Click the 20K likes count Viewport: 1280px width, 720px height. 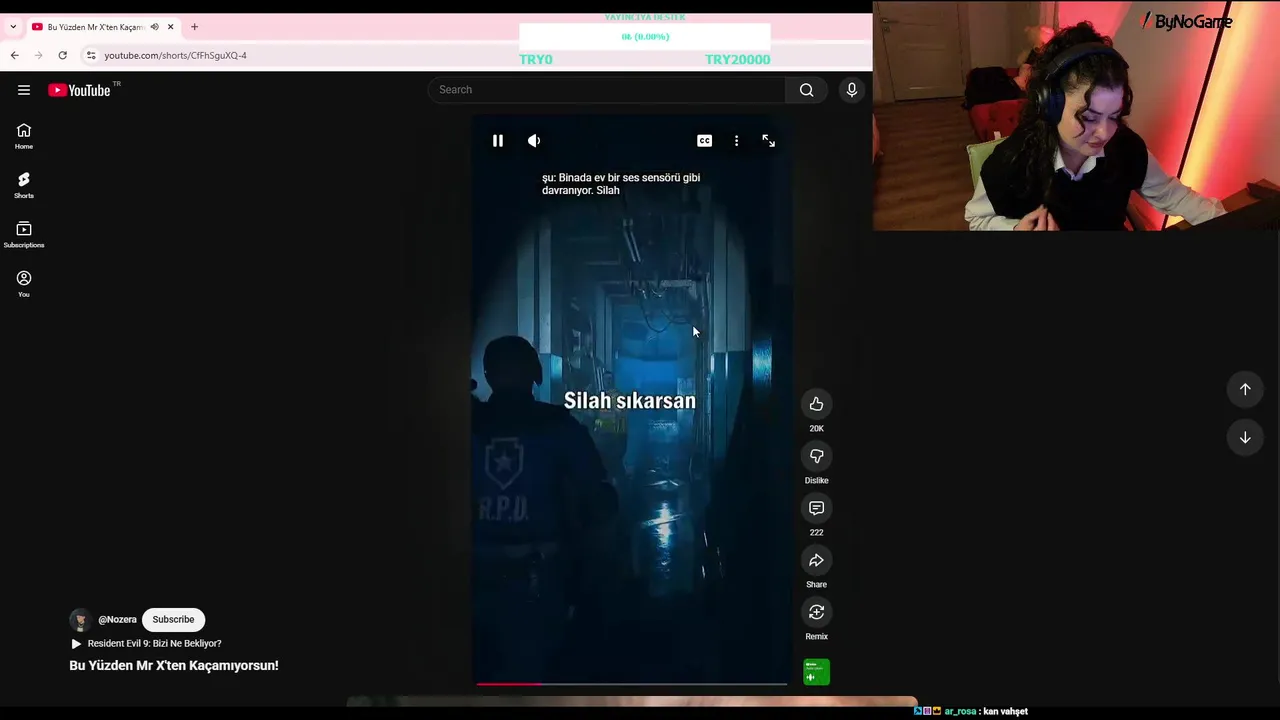click(x=817, y=428)
